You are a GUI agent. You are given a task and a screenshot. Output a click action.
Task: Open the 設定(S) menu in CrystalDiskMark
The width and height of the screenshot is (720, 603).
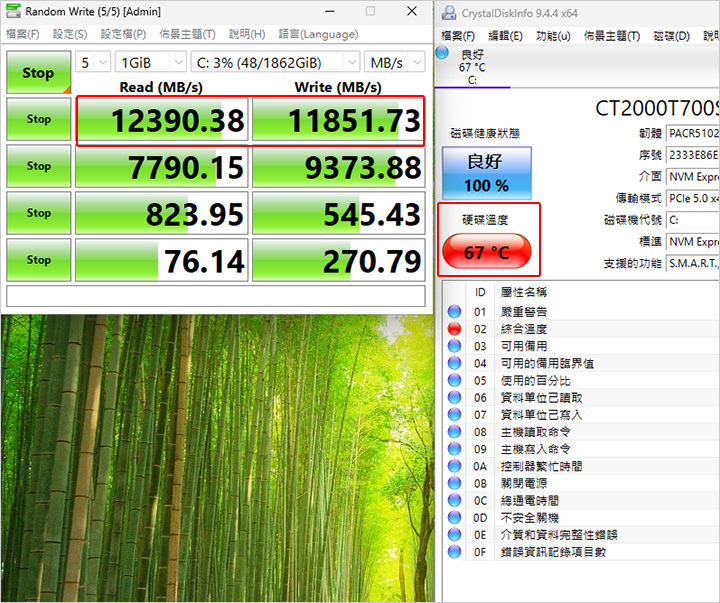[x=70, y=34]
